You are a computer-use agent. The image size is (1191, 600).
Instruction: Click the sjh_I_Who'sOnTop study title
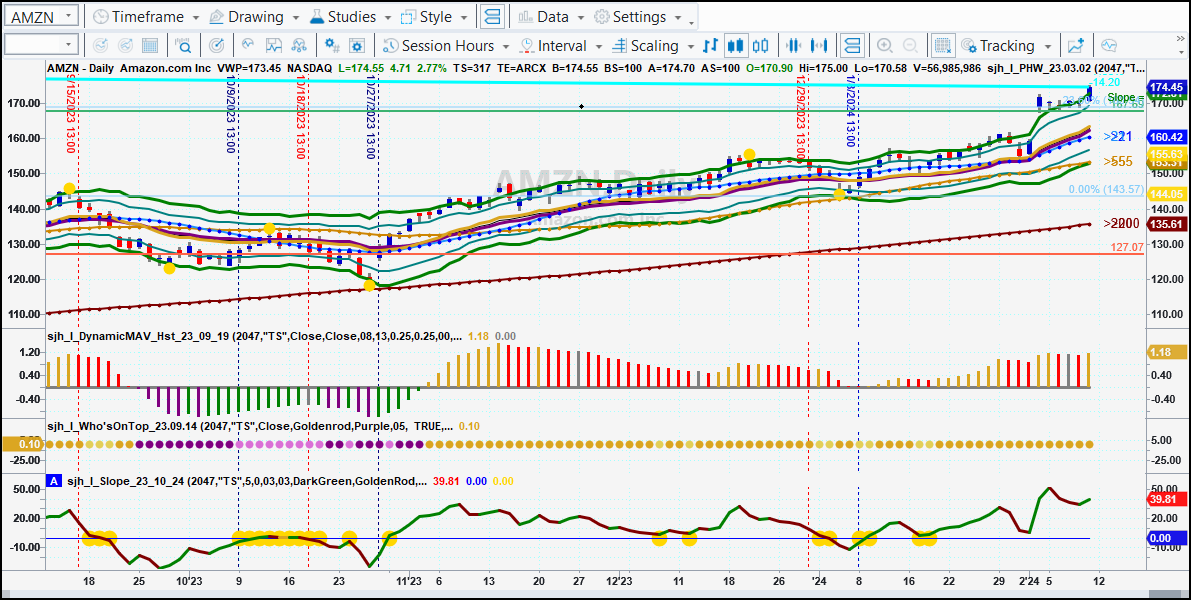(x=250, y=427)
